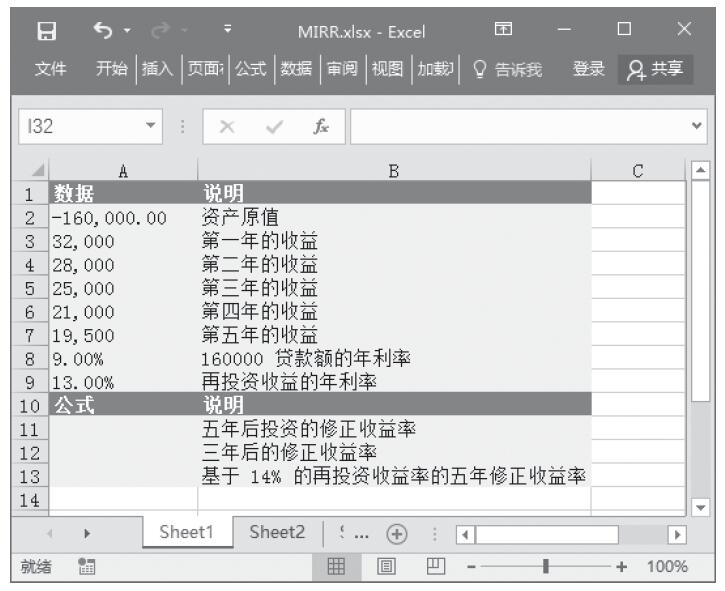This screenshot has height=591, width=725.
Task: Add a new sheet with plus icon
Action: point(397,533)
